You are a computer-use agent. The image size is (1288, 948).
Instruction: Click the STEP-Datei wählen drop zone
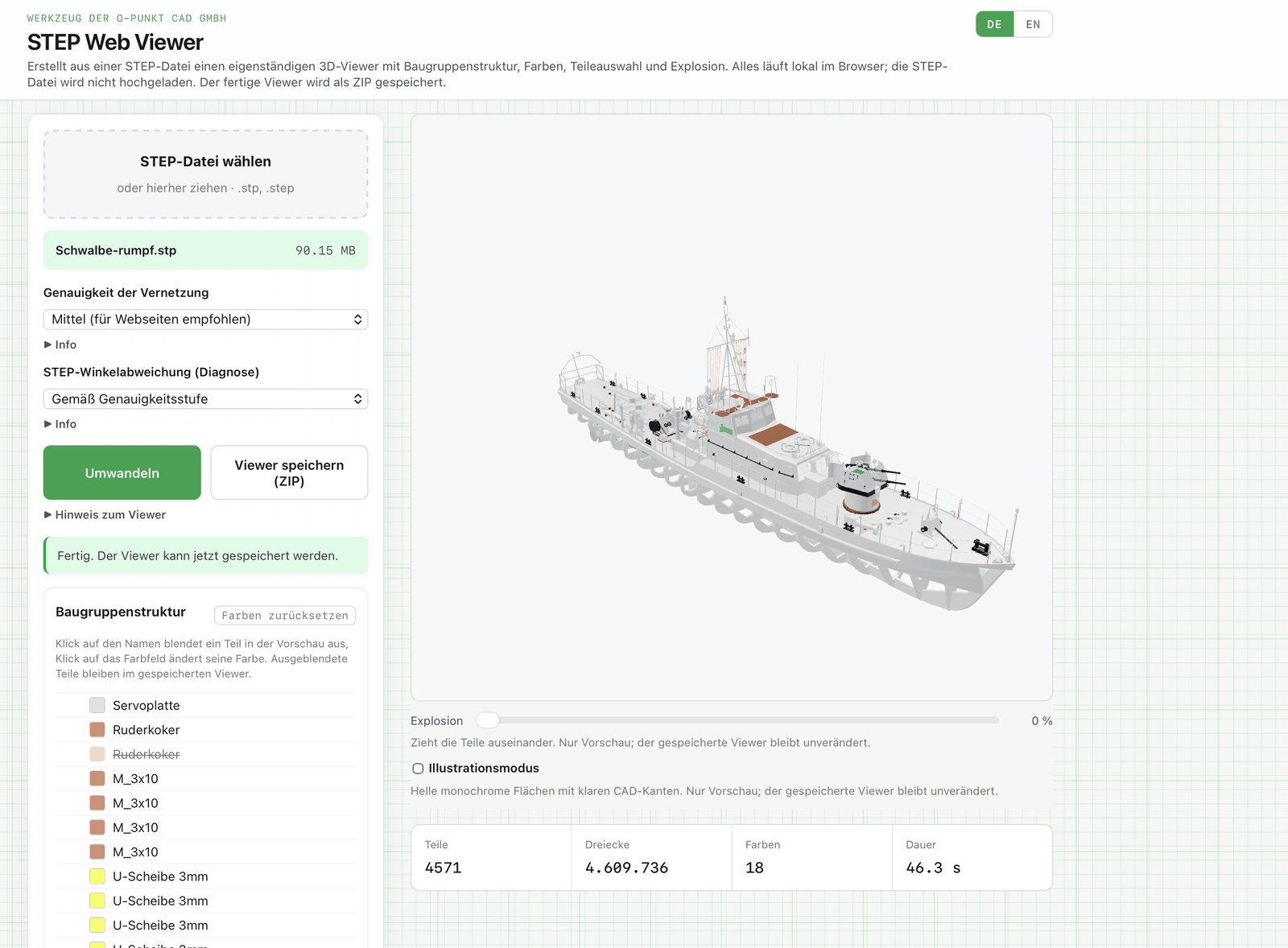(205, 175)
